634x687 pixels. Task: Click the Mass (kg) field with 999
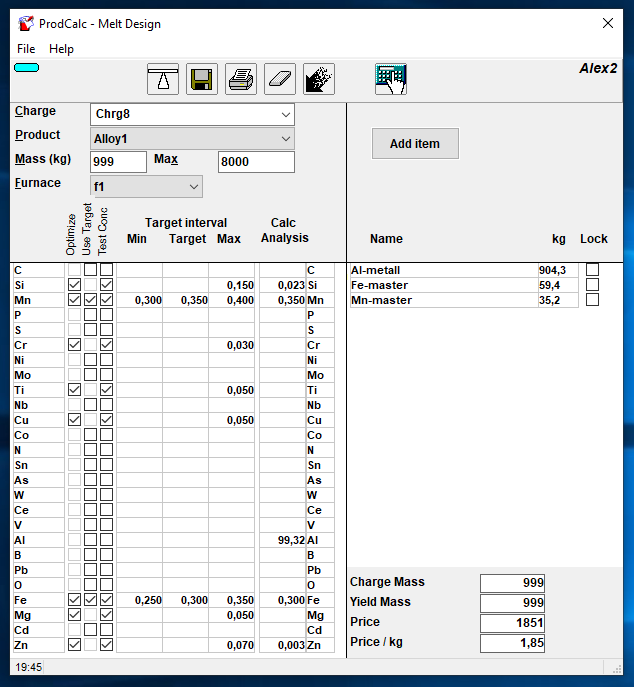click(x=118, y=162)
